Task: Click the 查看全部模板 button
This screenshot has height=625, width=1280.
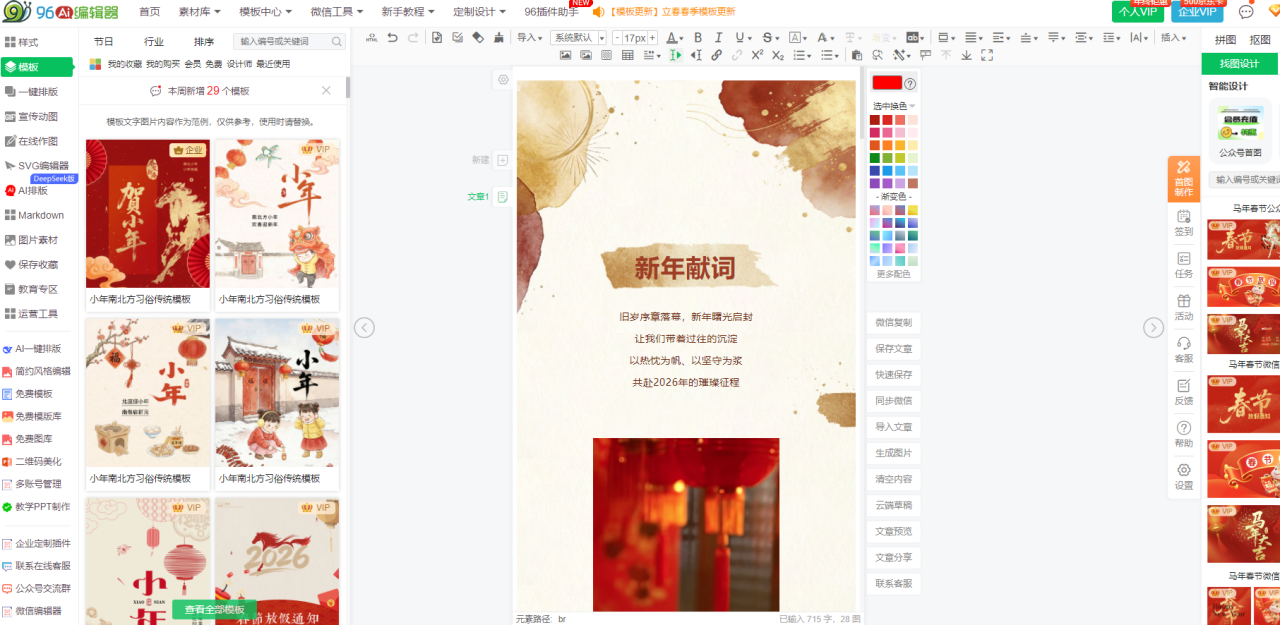Action: 214,610
